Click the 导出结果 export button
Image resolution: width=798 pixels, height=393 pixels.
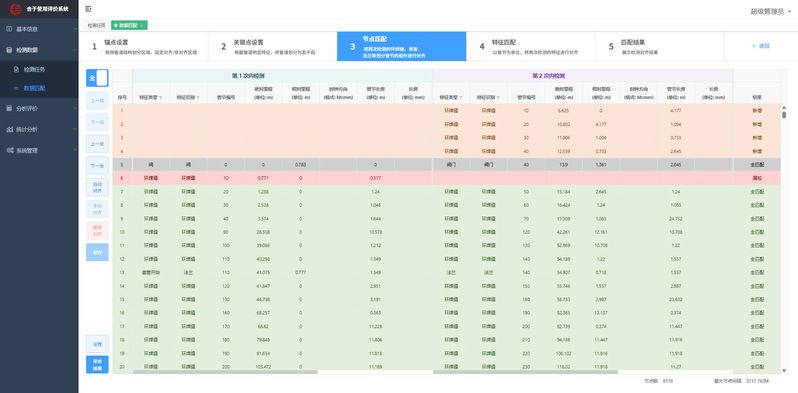97,364
